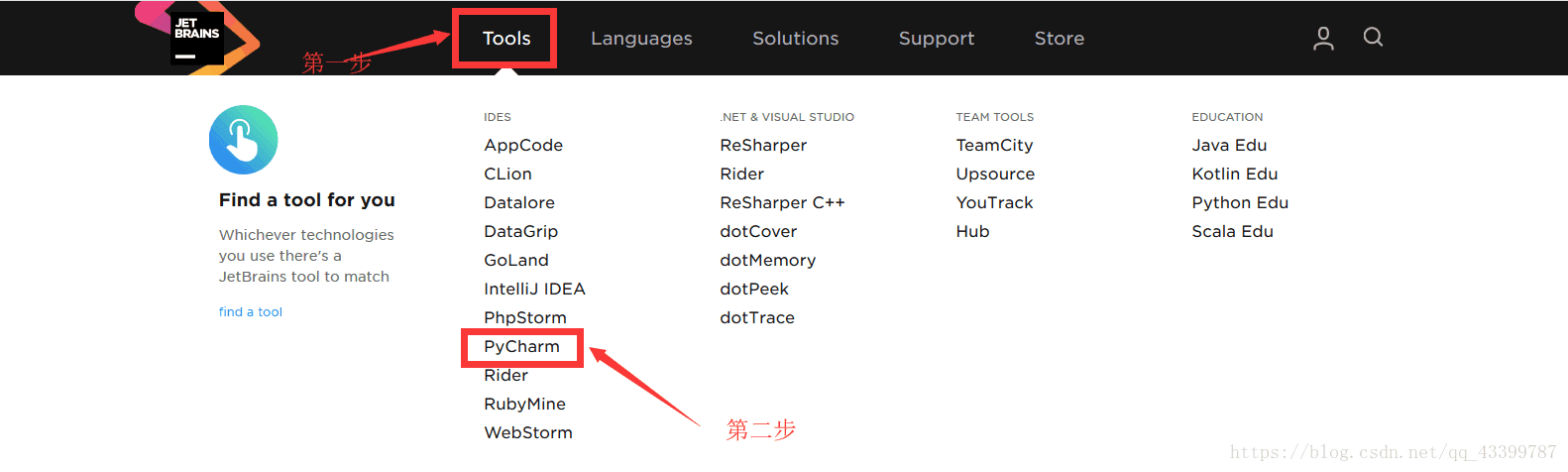
Task: Click the IDES column heading
Action: point(498,117)
